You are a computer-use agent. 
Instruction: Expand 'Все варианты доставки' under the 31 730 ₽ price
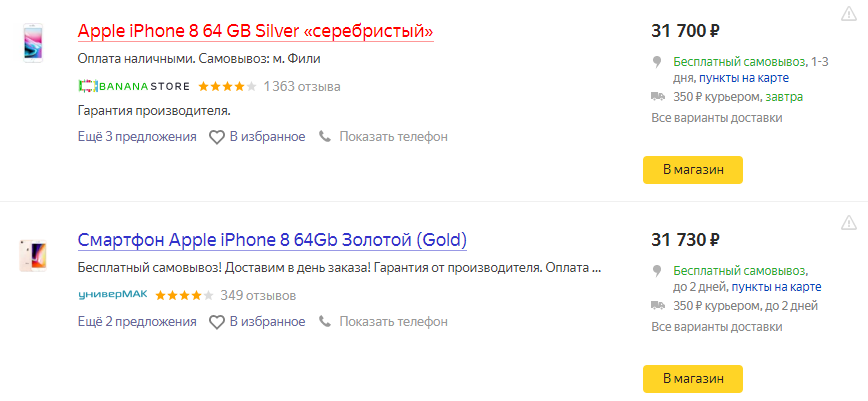[x=716, y=327]
